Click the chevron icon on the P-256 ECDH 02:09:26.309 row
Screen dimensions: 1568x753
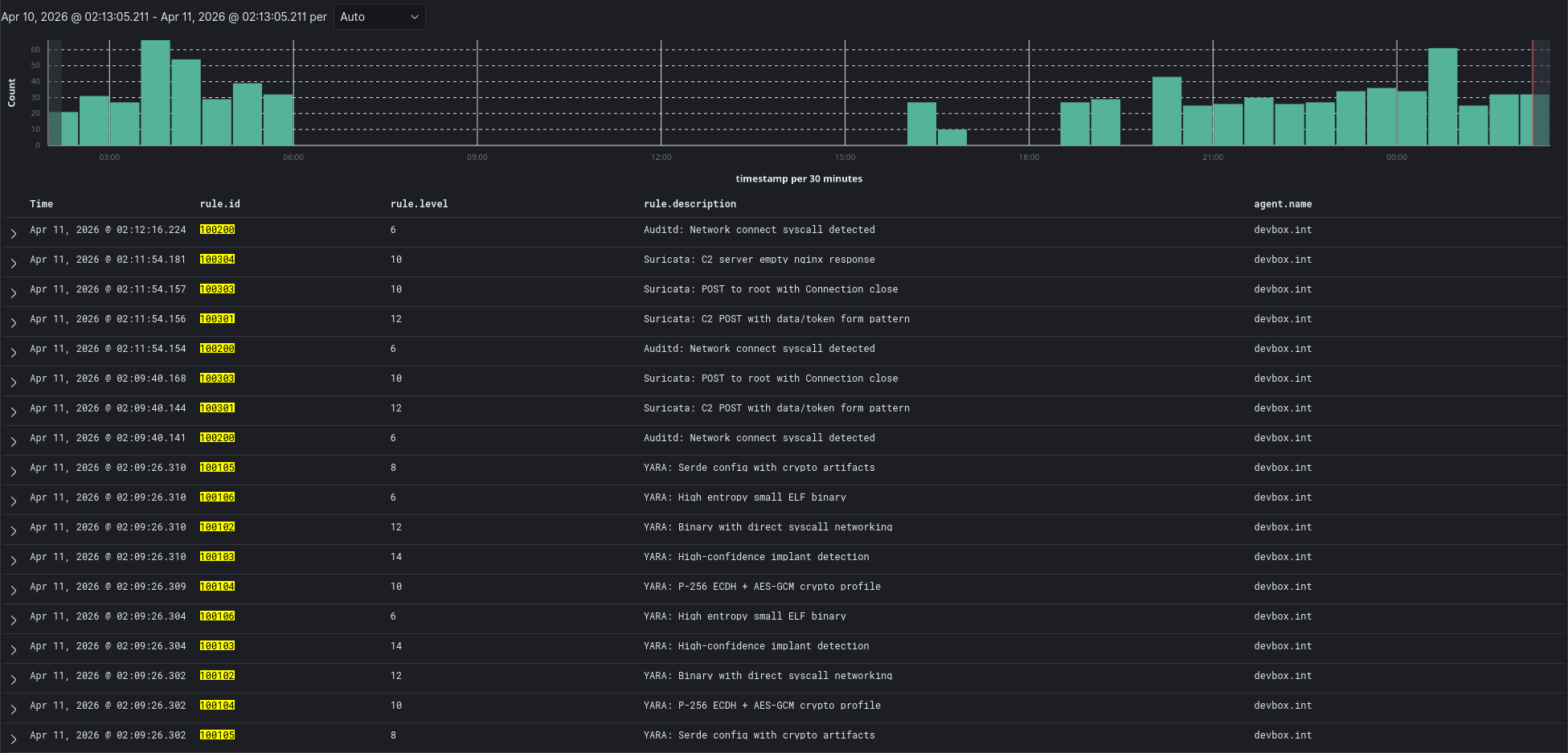[x=13, y=590]
